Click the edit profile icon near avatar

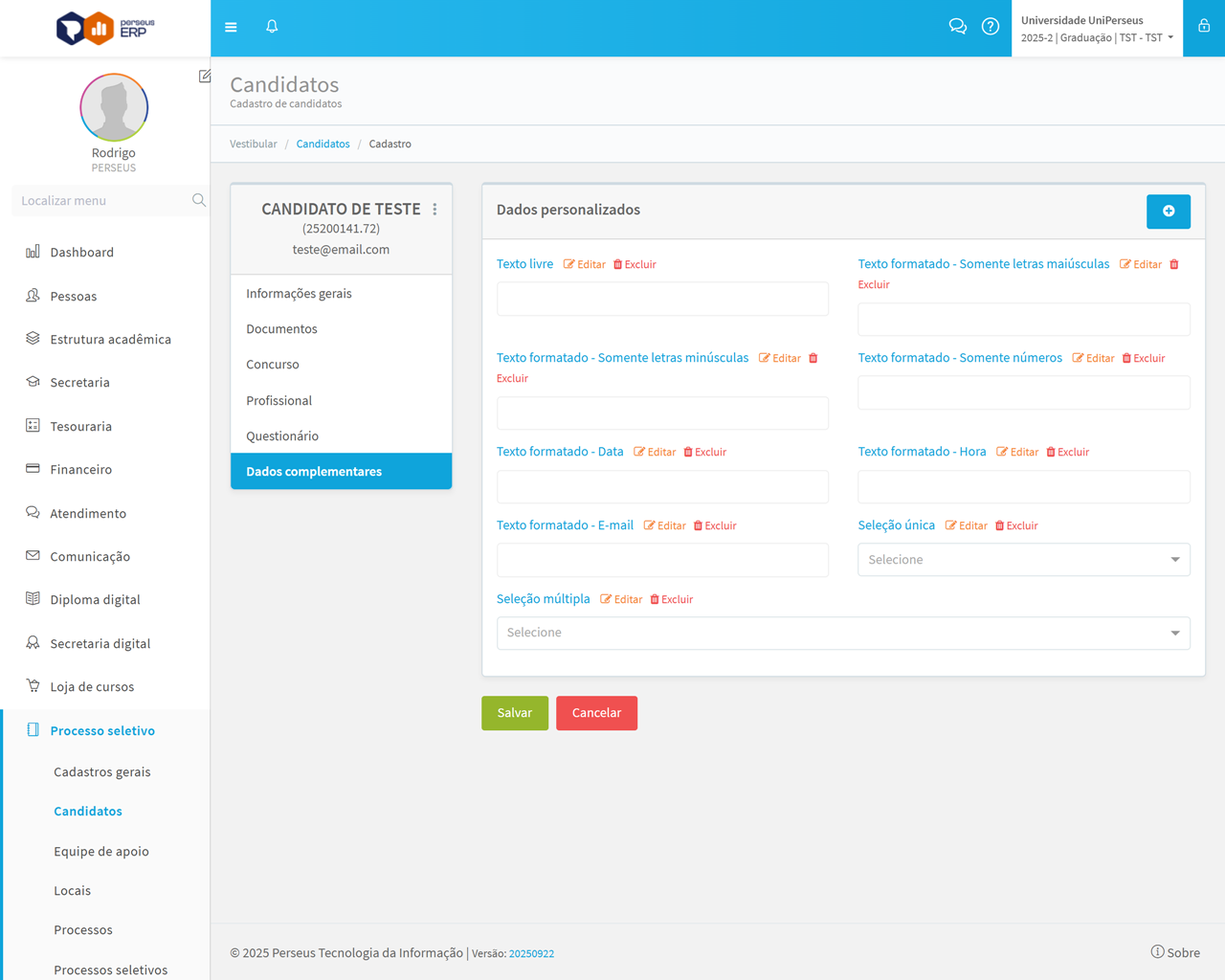coord(205,76)
